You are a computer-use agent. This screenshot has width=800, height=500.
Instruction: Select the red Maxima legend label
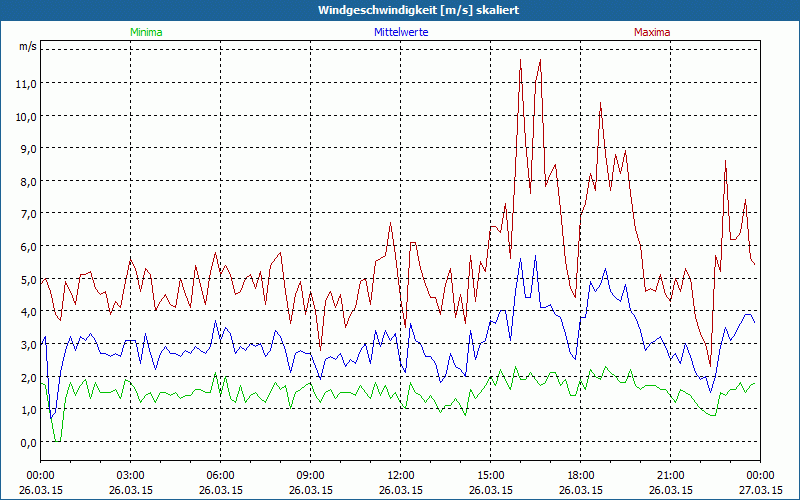tap(652, 32)
